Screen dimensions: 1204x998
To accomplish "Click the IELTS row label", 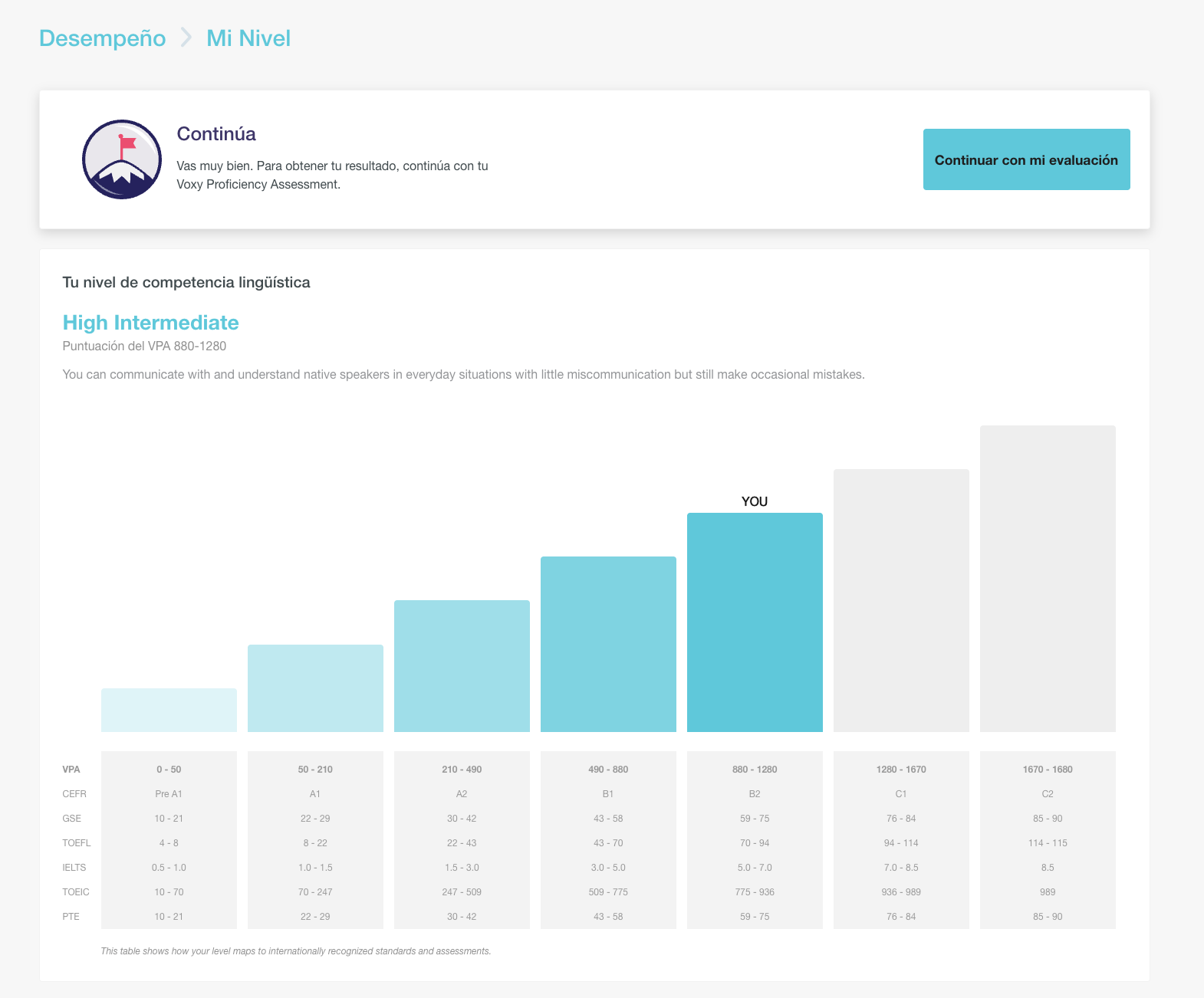I will tap(74, 868).
